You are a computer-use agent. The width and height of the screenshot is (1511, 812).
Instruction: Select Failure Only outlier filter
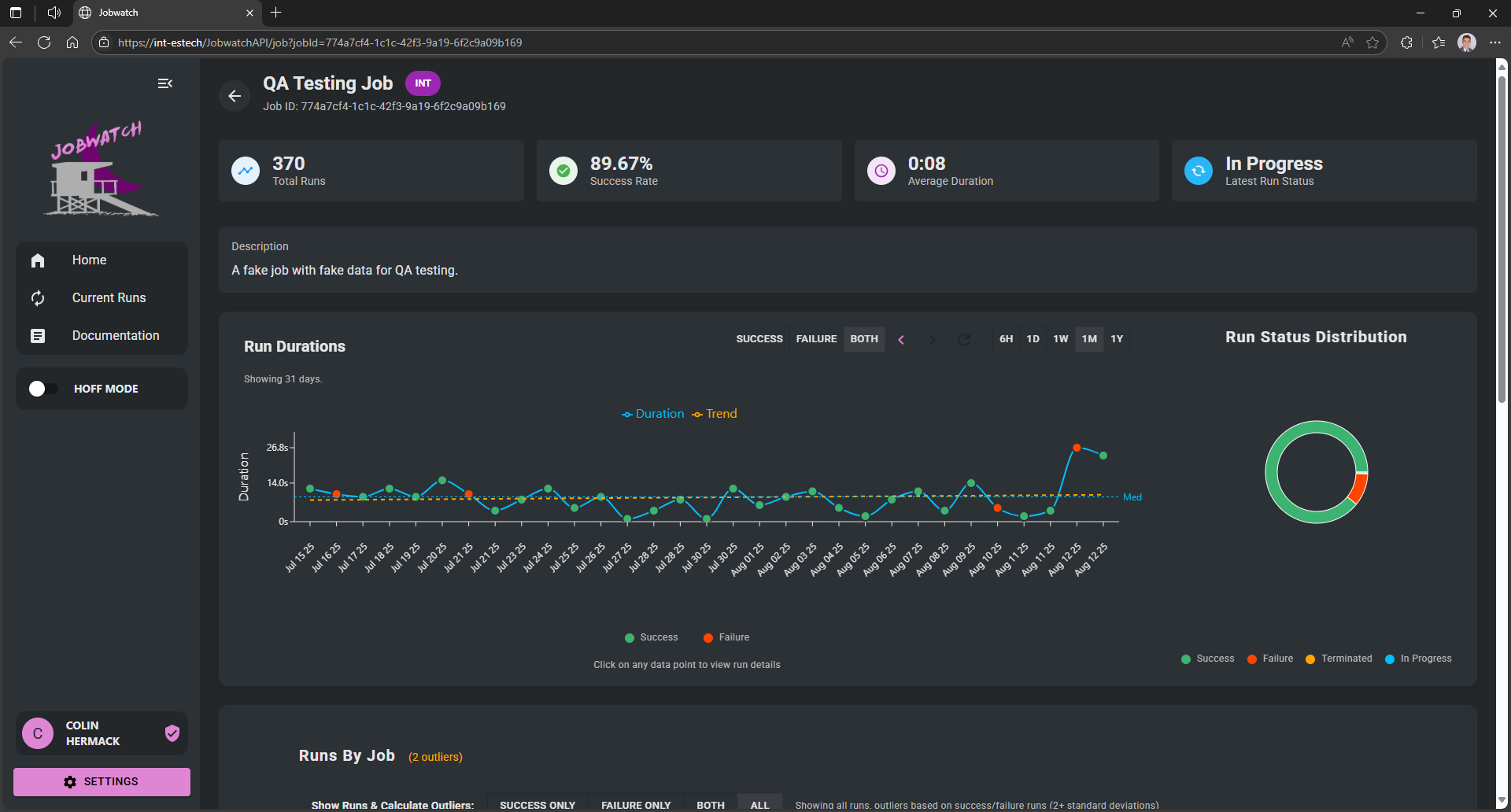tap(636, 805)
